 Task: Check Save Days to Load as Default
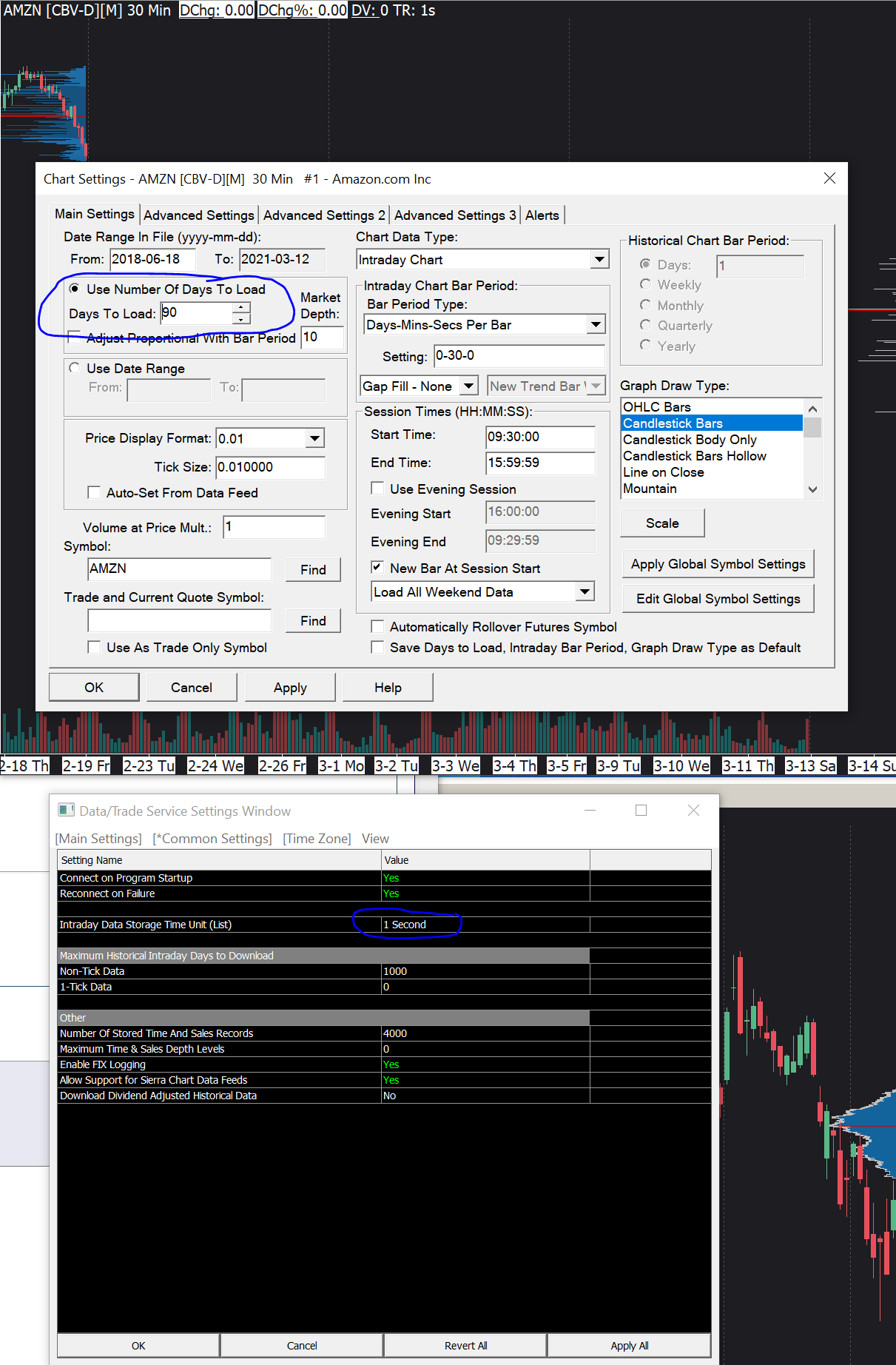click(377, 647)
